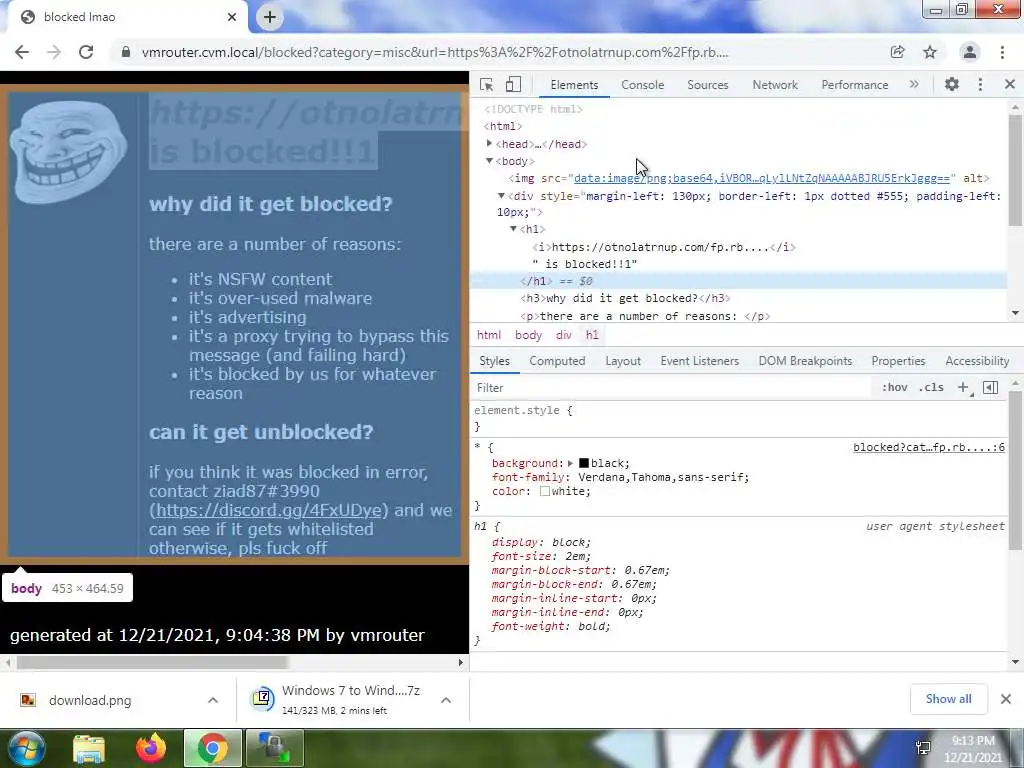
Task: Collapse the div style node
Action: point(501,196)
